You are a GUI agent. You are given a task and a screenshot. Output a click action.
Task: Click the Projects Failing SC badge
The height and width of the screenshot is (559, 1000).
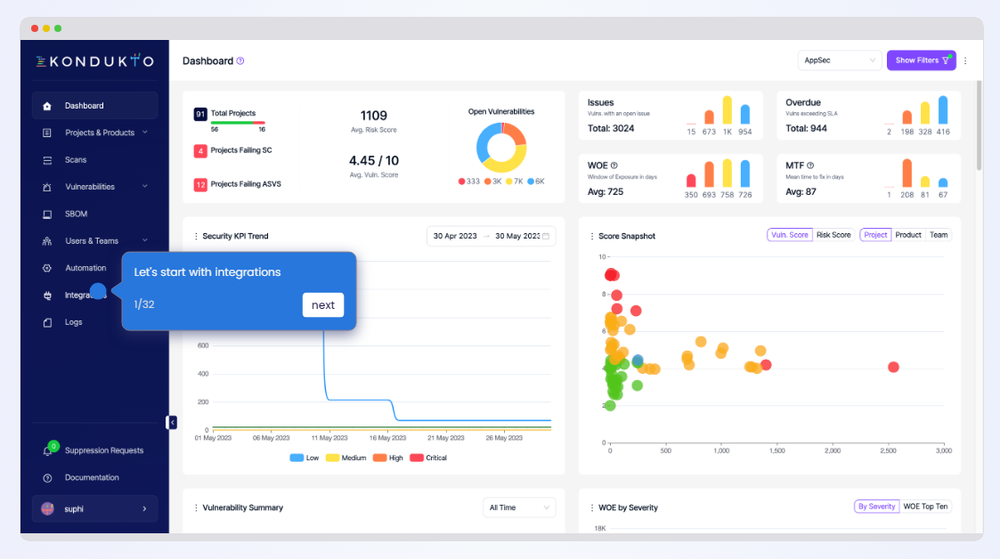[200, 151]
